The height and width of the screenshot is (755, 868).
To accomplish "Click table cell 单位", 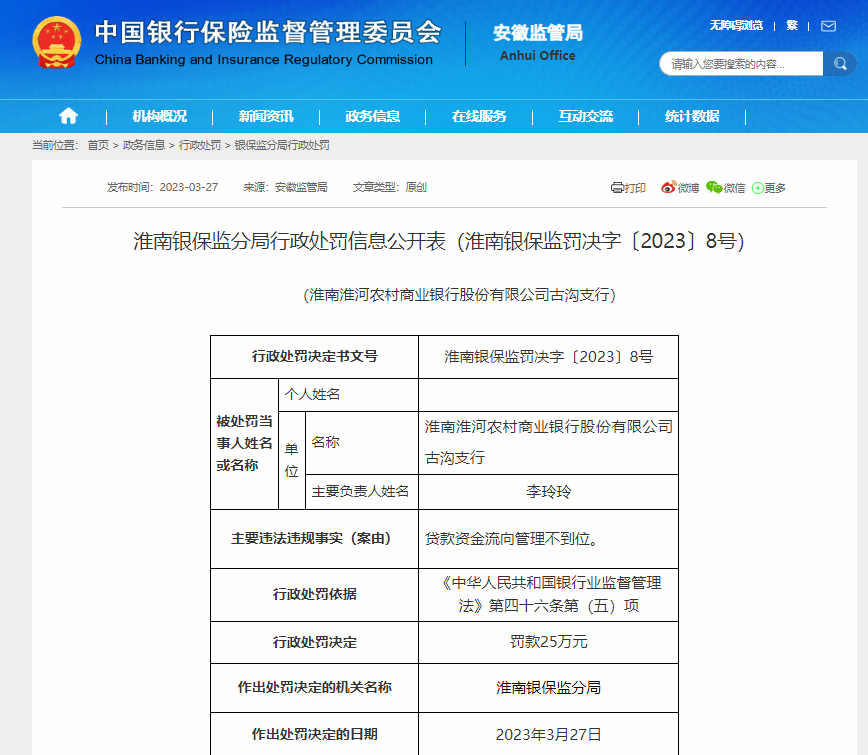I will (x=292, y=461).
